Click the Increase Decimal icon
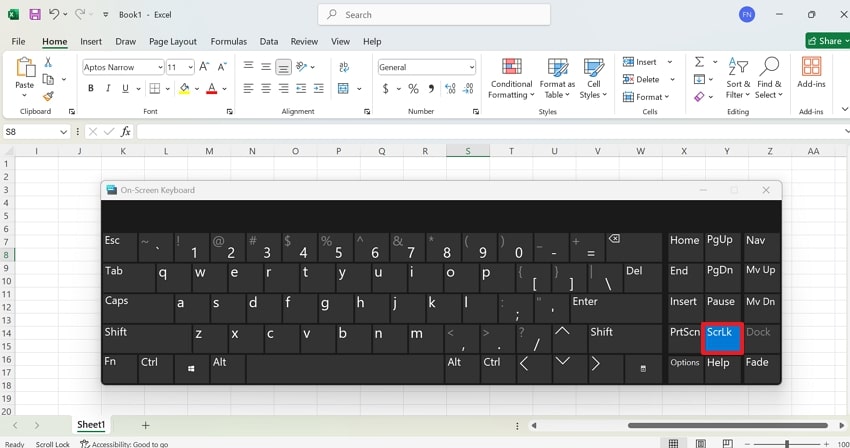Viewport: 850px width, 448px height. 450,88
